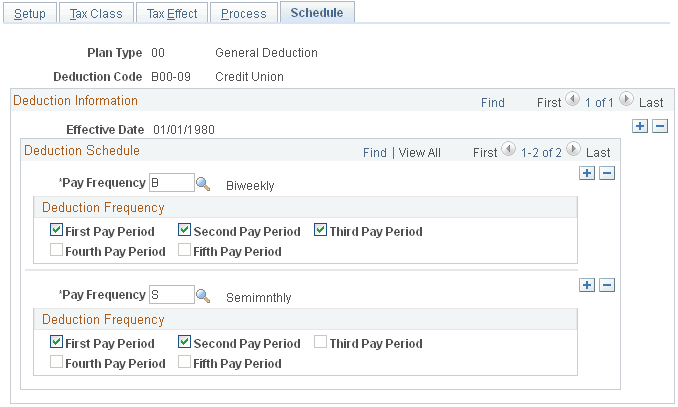Click the Semimnthly frequency description
Image resolution: width=678 pixels, height=407 pixels.
(259, 298)
